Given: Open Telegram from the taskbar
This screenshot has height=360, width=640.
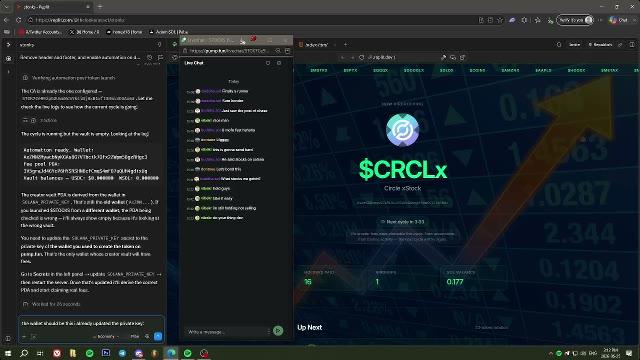Looking at the screenshot, I should pyautogui.click(x=122, y=353).
